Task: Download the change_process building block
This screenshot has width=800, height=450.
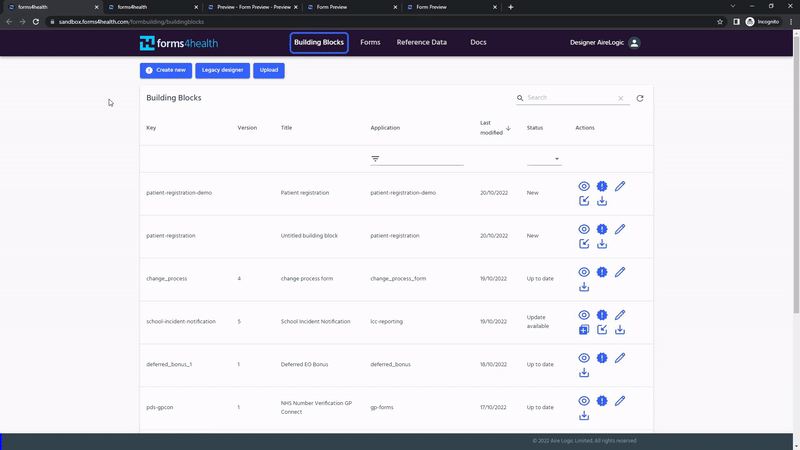Action: pyautogui.click(x=584, y=287)
